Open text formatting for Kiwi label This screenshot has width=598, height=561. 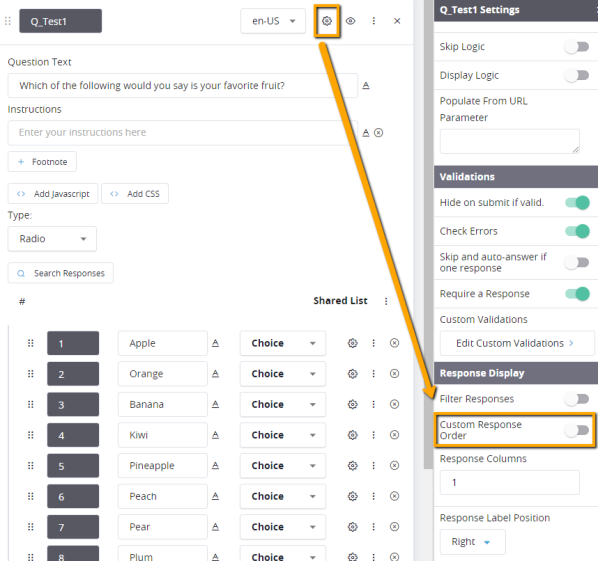pyautogui.click(x=215, y=435)
